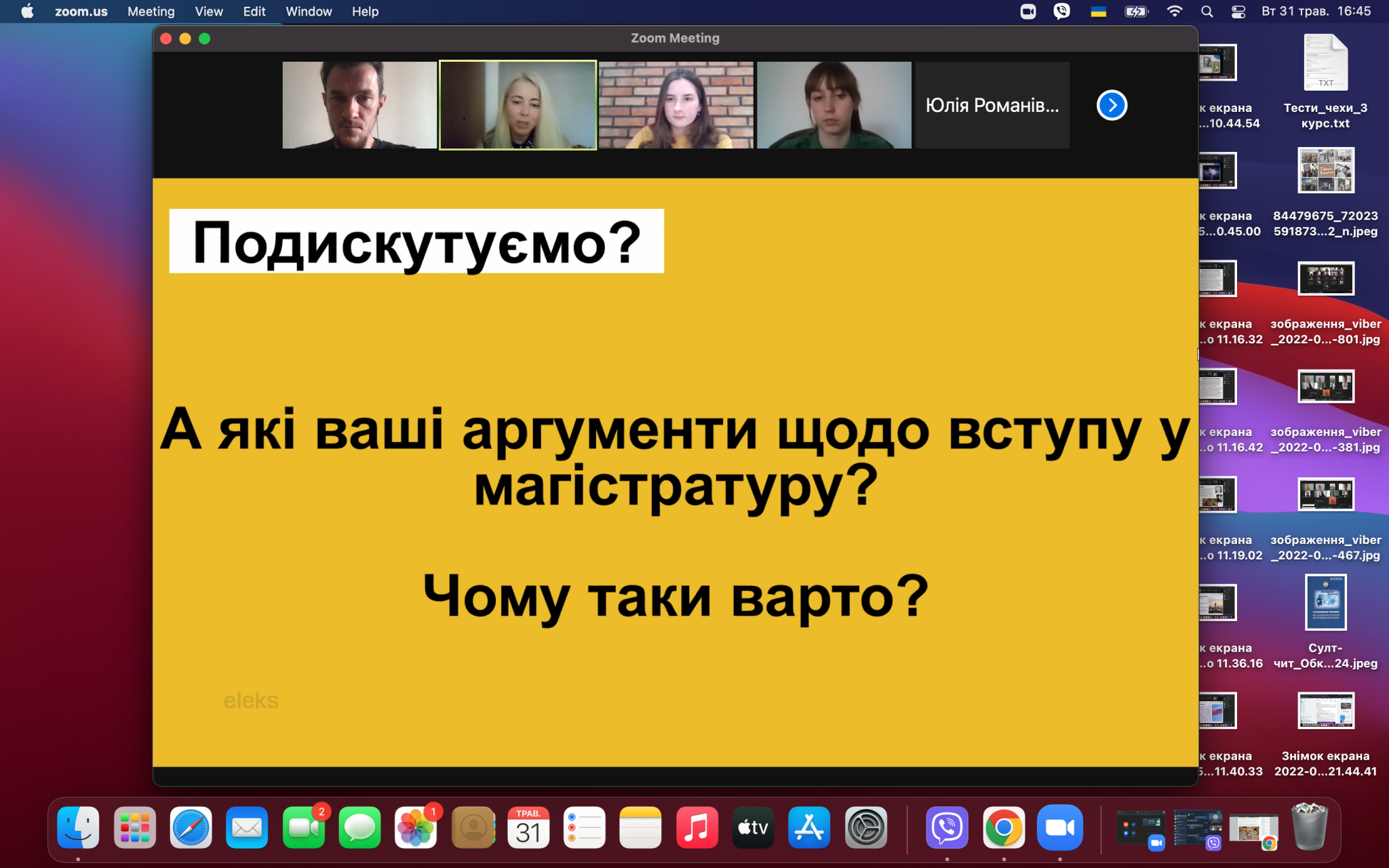Image resolution: width=1389 pixels, height=868 pixels.
Task: Select Юлія Романів participant tile
Action: click(x=992, y=105)
